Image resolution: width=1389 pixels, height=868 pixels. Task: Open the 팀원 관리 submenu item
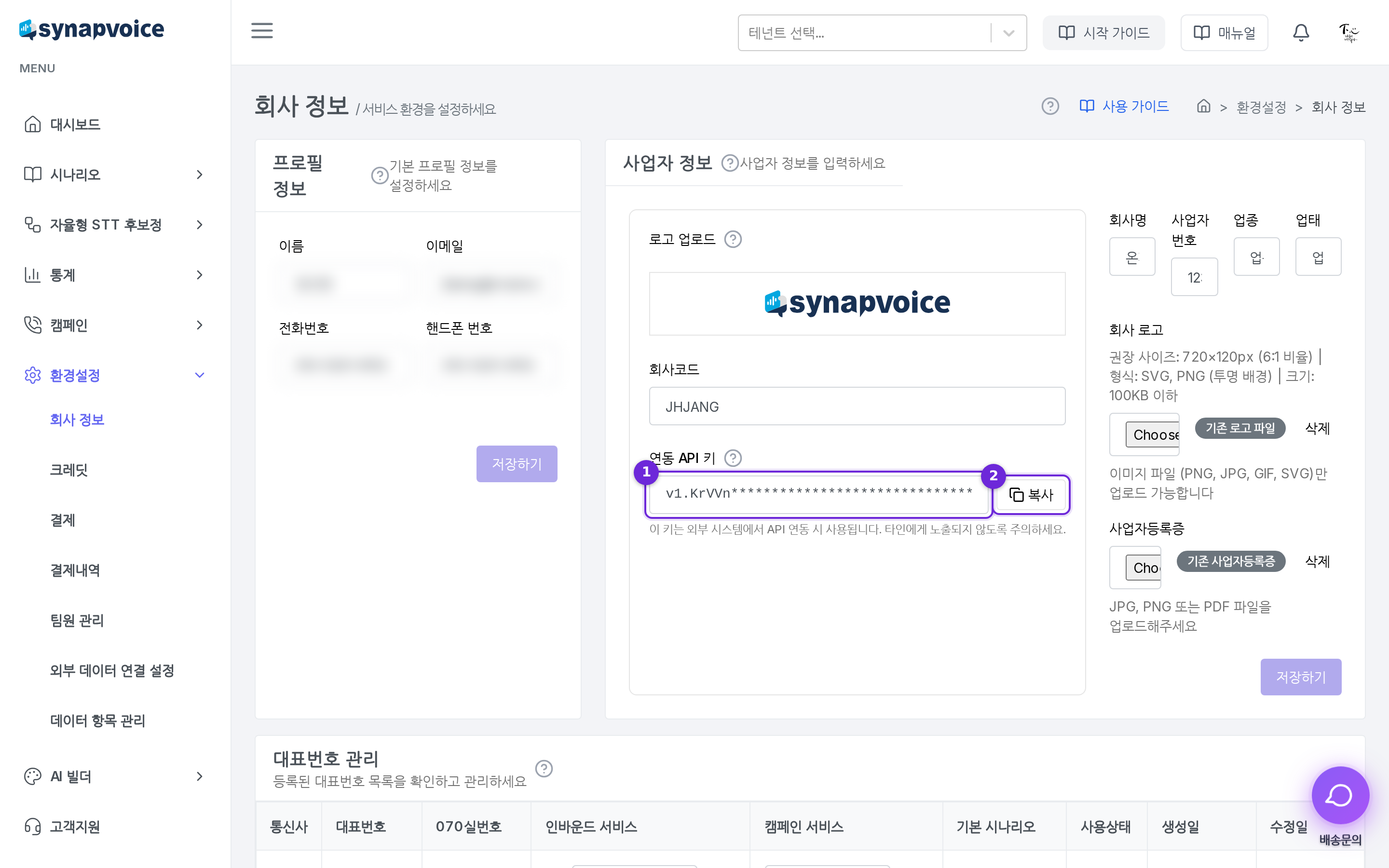coord(77,621)
